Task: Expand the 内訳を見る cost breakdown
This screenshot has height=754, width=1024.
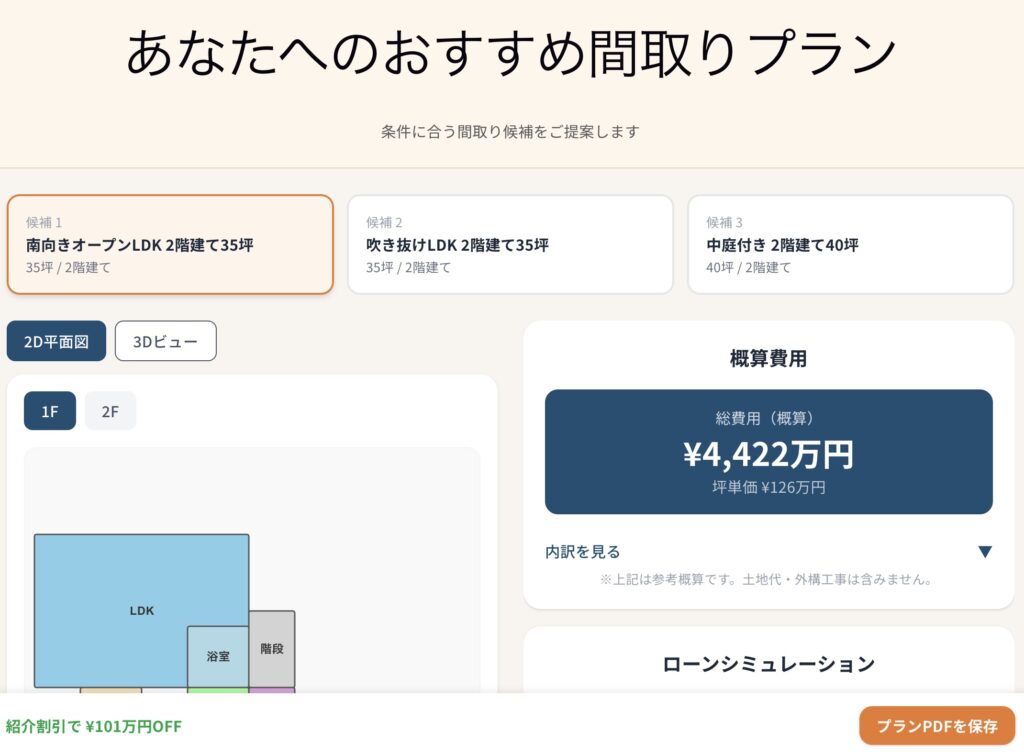Action: [769, 552]
